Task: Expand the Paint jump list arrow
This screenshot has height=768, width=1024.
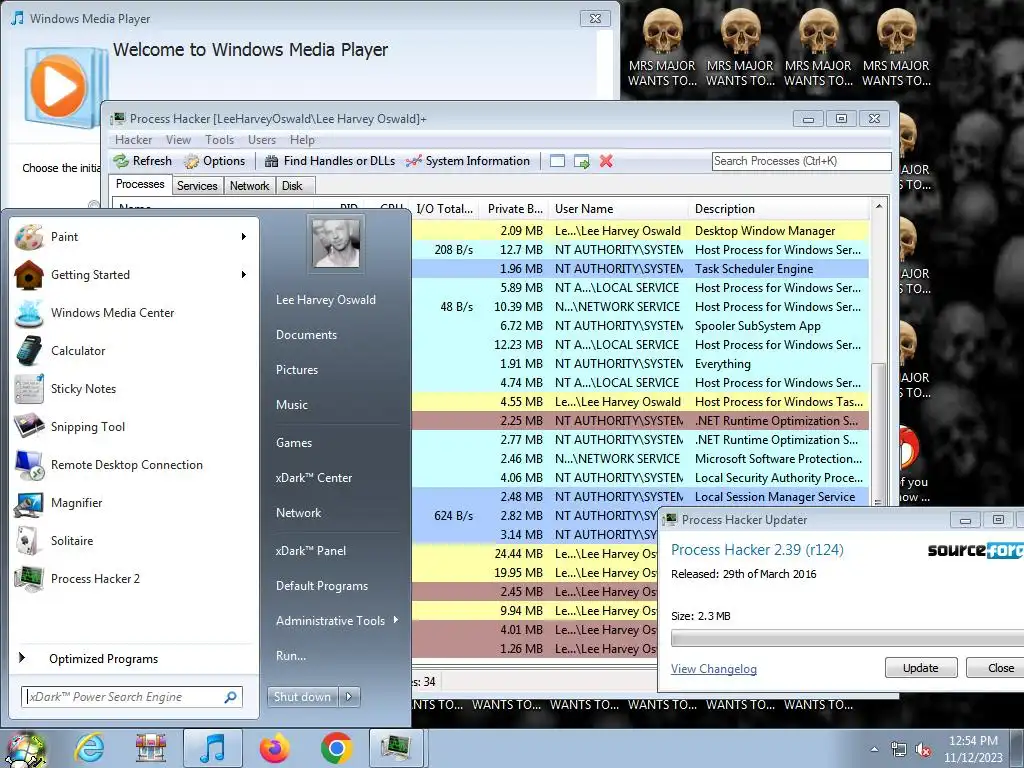Action: [244, 236]
